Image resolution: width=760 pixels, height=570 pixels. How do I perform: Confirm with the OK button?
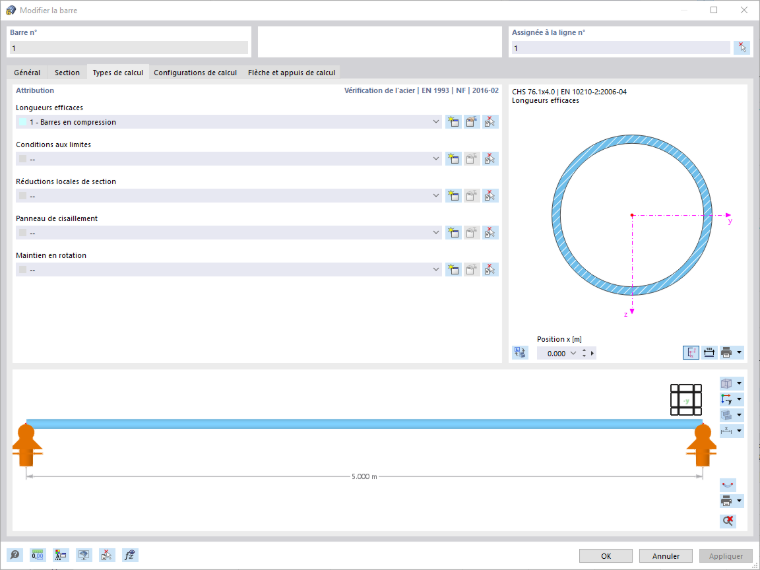click(606, 556)
